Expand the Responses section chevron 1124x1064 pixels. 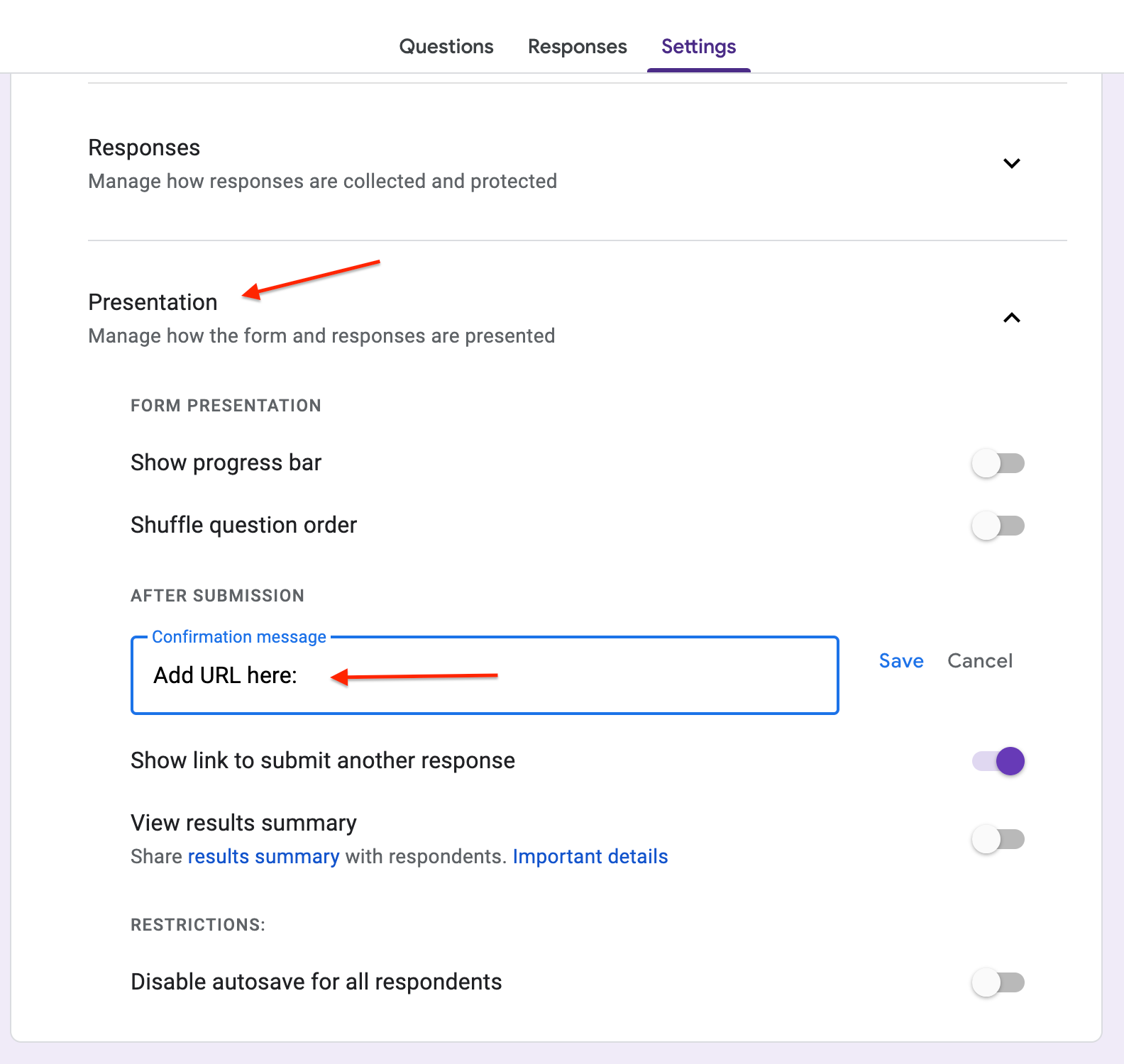pyautogui.click(x=1011, y=163)
